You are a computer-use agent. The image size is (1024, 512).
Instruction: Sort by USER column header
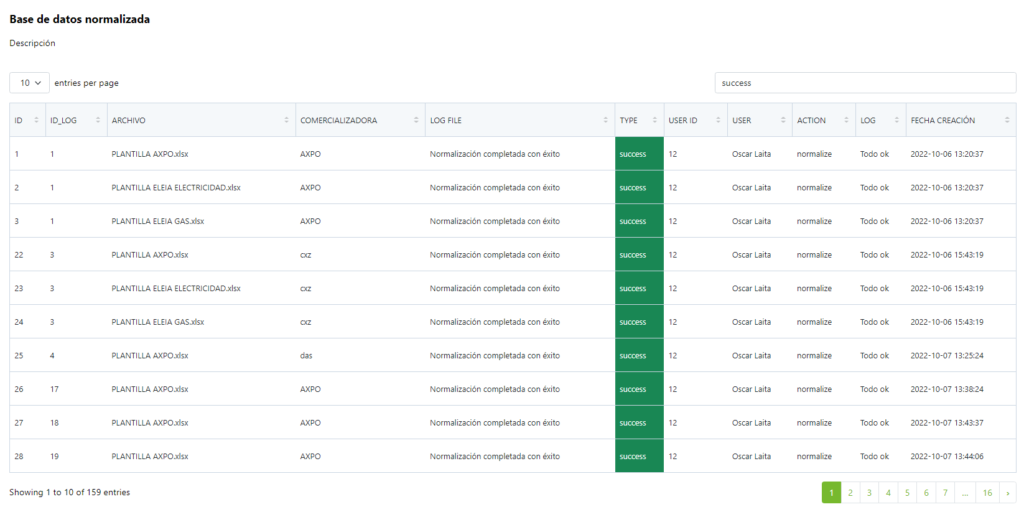[758, 121]
